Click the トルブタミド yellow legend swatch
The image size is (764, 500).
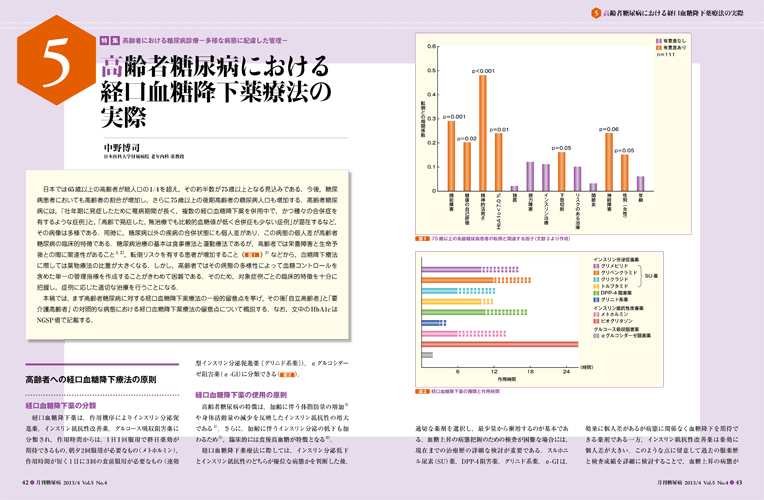pos(596,286)
